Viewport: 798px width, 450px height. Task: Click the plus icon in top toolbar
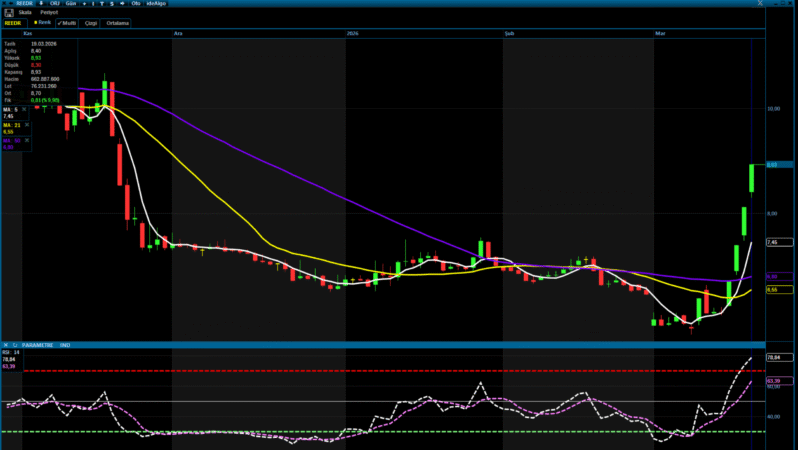(85, 4)
